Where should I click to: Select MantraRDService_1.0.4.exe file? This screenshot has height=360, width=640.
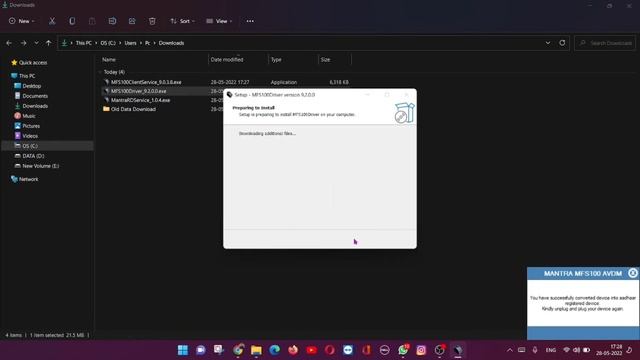[140, 100]
